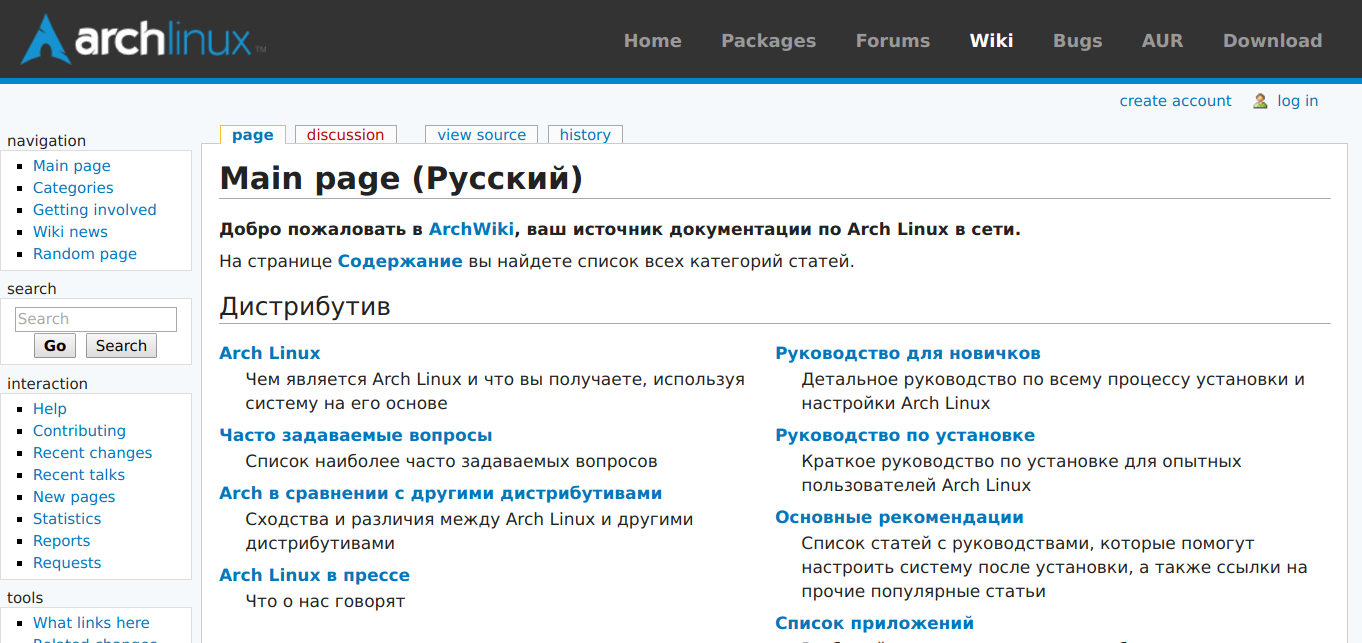Open the Packages section

(x=769, y=41)
